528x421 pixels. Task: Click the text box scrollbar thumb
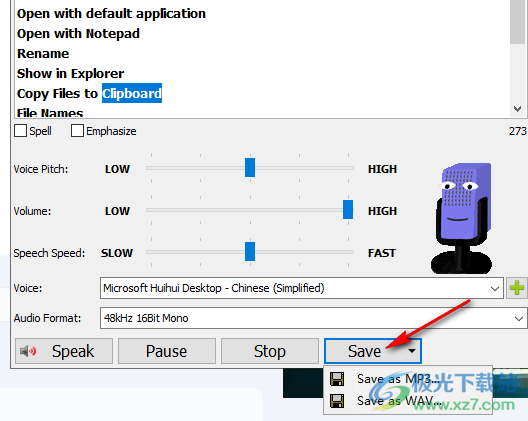(x=518, y=22)
